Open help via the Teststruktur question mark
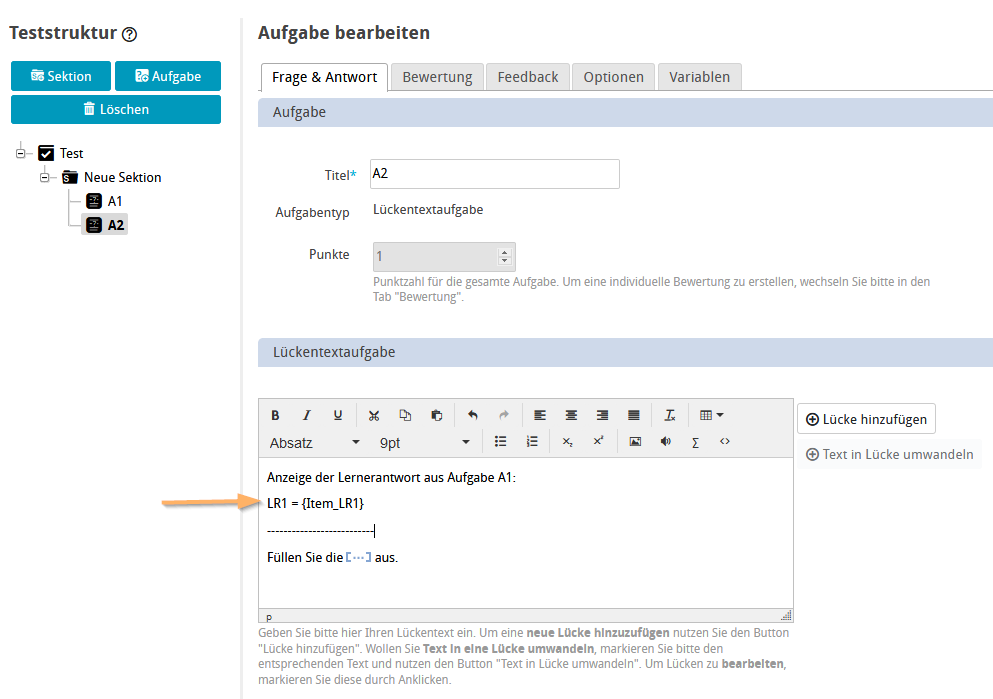 click(127, 33)
